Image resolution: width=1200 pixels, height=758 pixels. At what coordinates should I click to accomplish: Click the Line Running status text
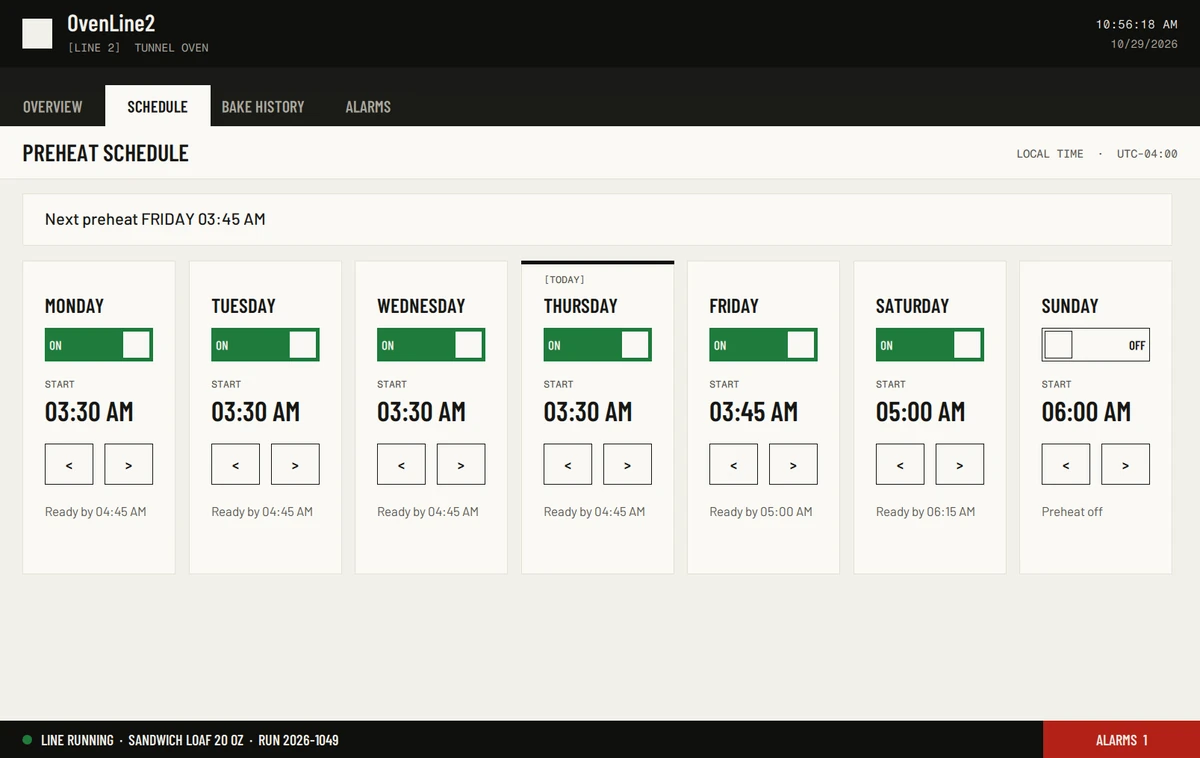[77, 740]
